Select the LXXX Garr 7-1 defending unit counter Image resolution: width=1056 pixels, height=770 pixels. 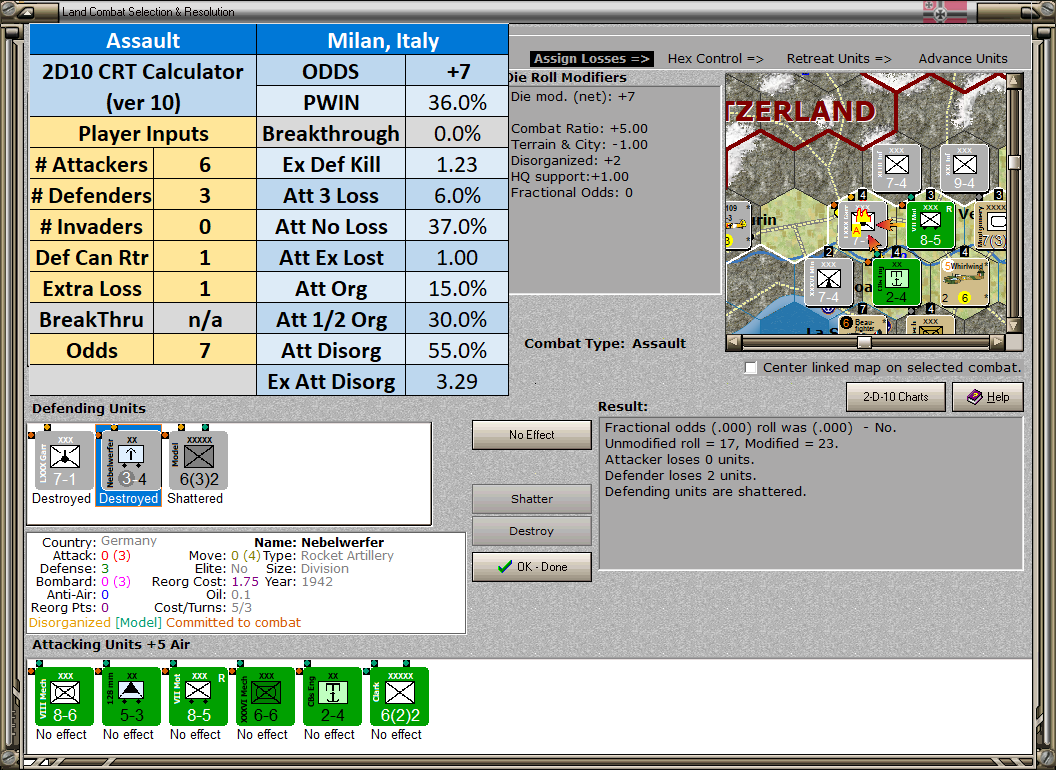click(64, 460)
